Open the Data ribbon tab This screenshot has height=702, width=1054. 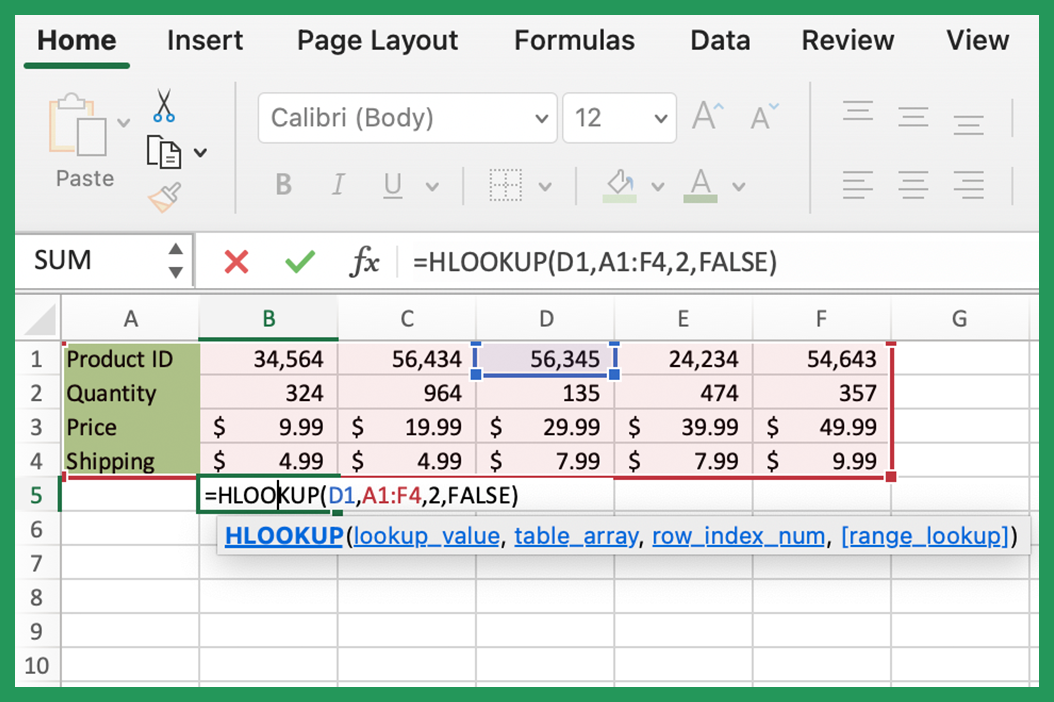tap(719, 41)
